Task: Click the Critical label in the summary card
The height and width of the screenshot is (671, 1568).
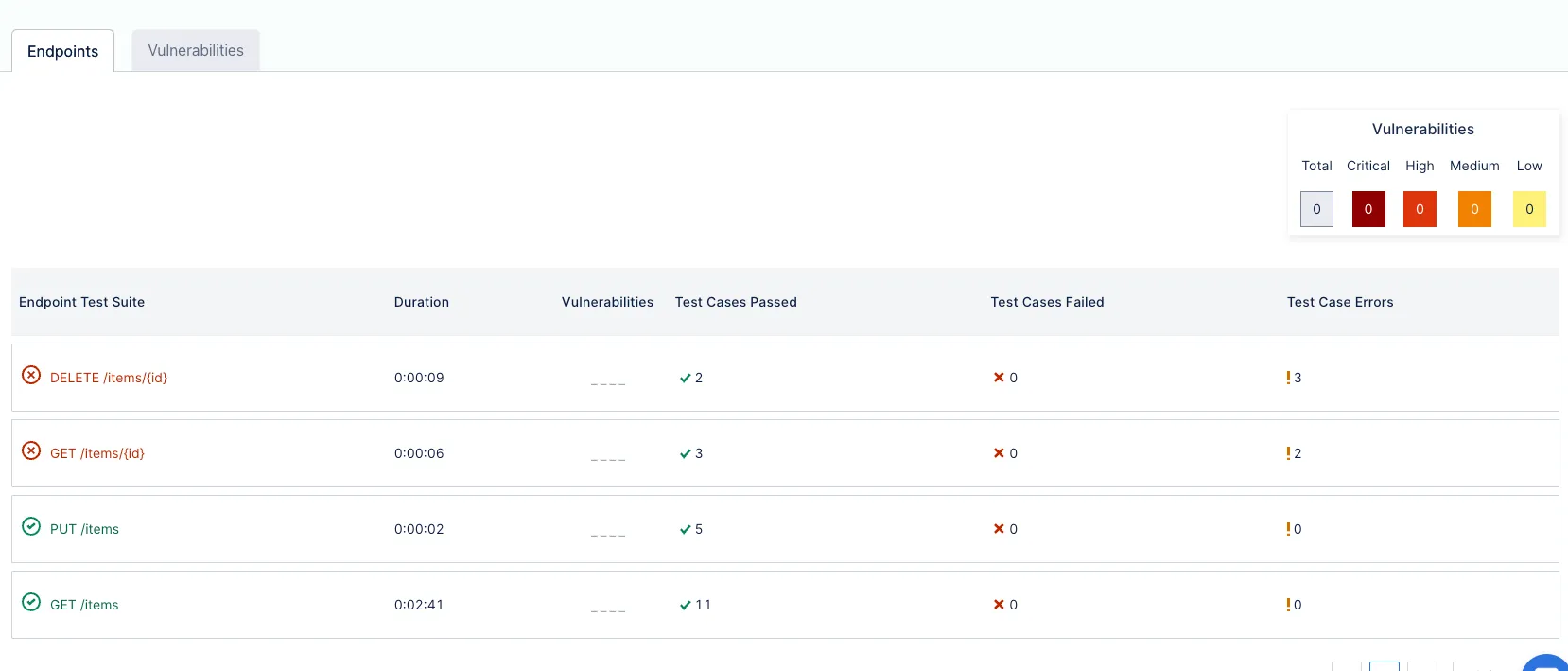Action: pos(1368,166)
